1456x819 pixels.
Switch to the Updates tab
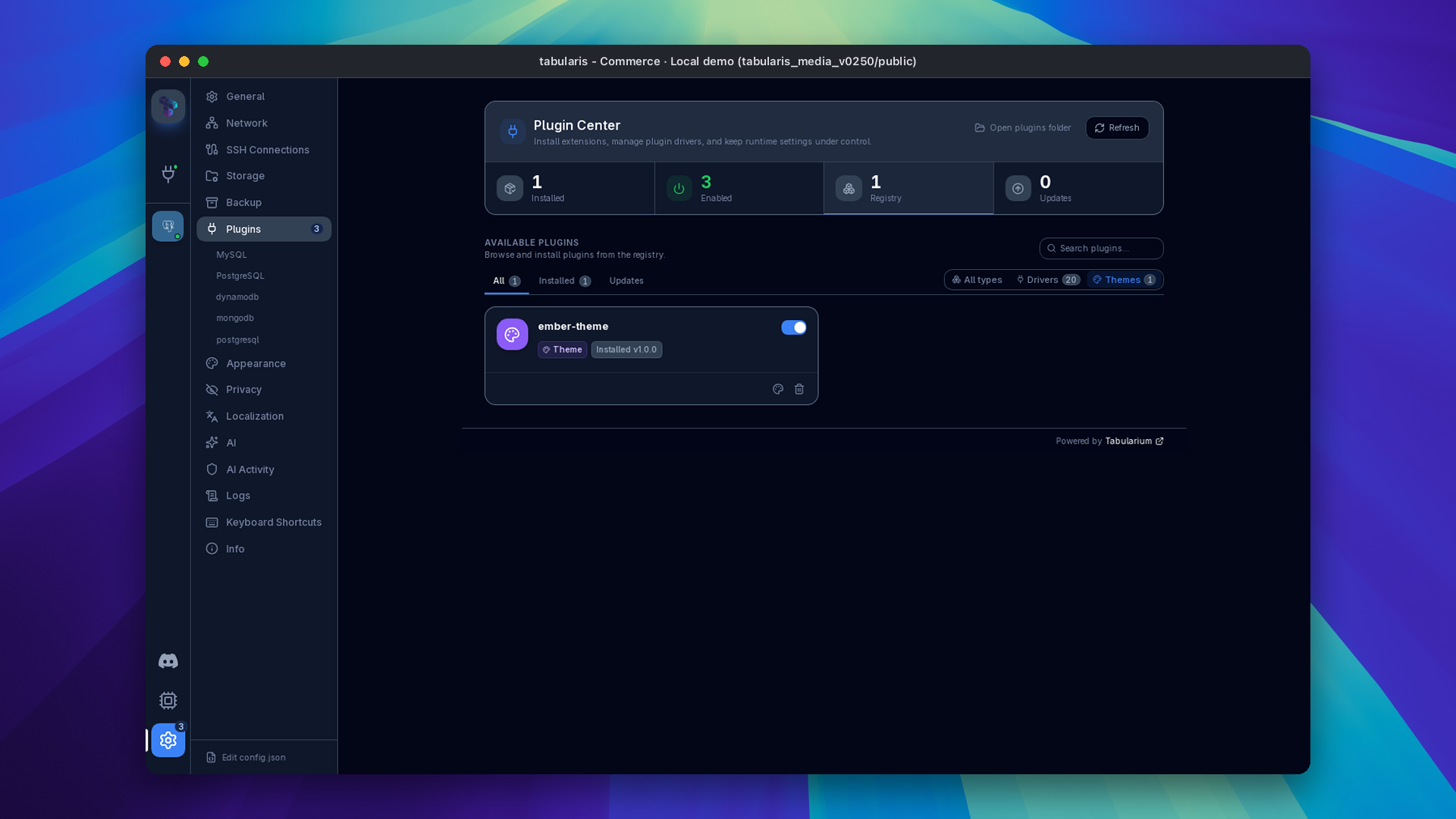click(626, 281)
